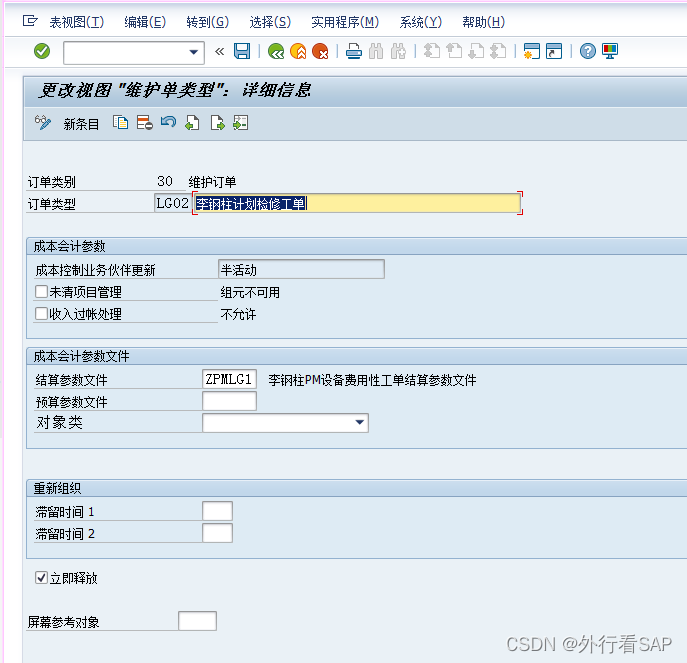The height and width of the screenshot is (663, 687).
Task: Click the Generate Shortcut icon
Action: pyautogui.click(x=554, y=51)
